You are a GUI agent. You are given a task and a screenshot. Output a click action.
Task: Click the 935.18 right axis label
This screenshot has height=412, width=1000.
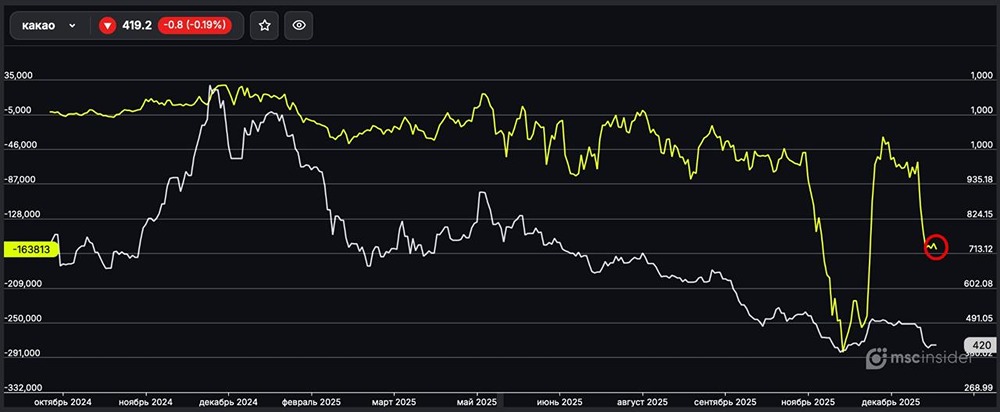[x=981, y=180]
